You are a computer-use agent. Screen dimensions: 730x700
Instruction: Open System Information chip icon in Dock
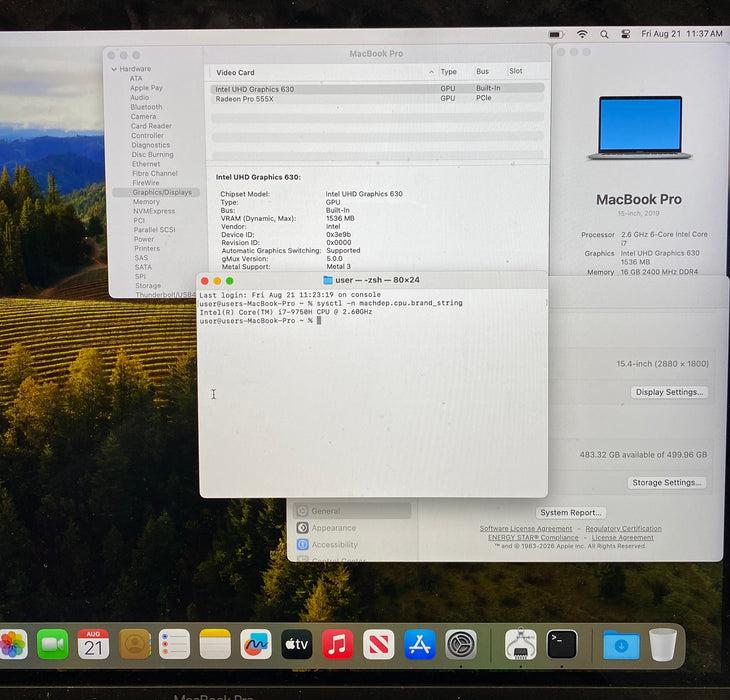click(x=520, y=644)
